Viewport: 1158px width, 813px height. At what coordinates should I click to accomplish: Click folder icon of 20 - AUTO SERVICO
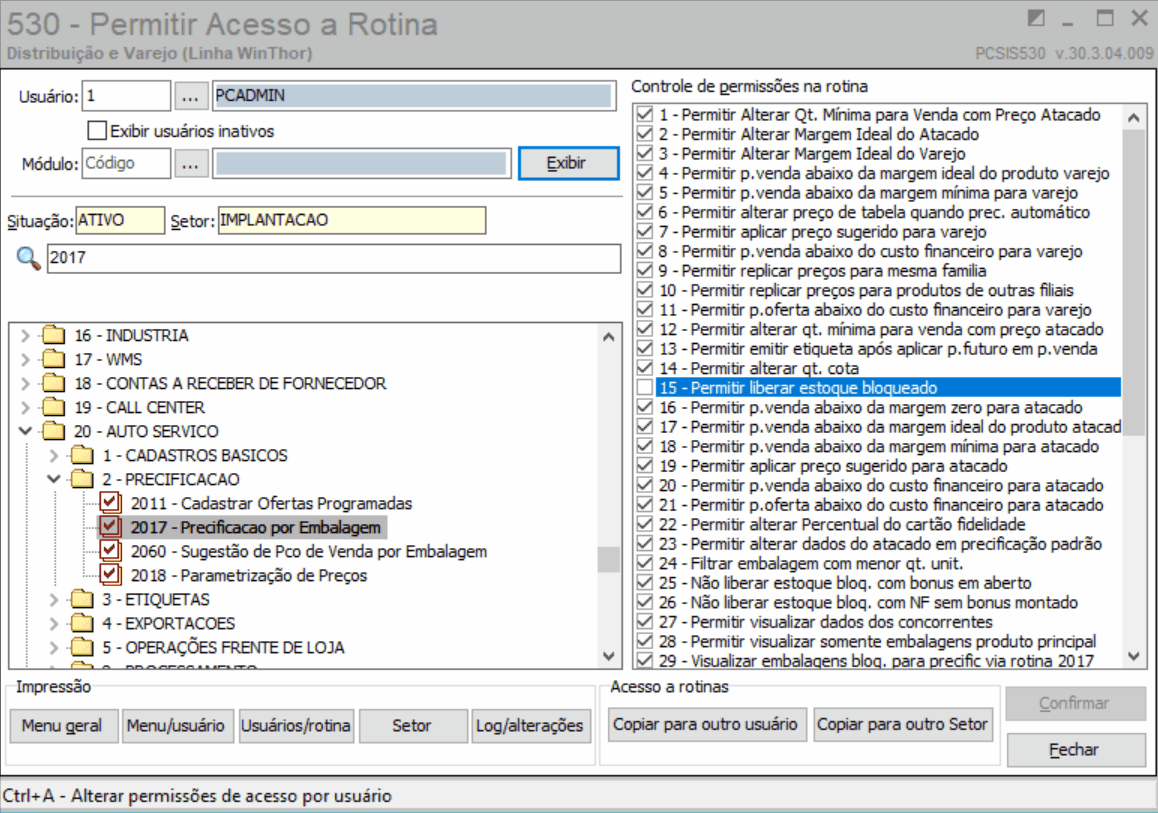(x=53, y=430)
